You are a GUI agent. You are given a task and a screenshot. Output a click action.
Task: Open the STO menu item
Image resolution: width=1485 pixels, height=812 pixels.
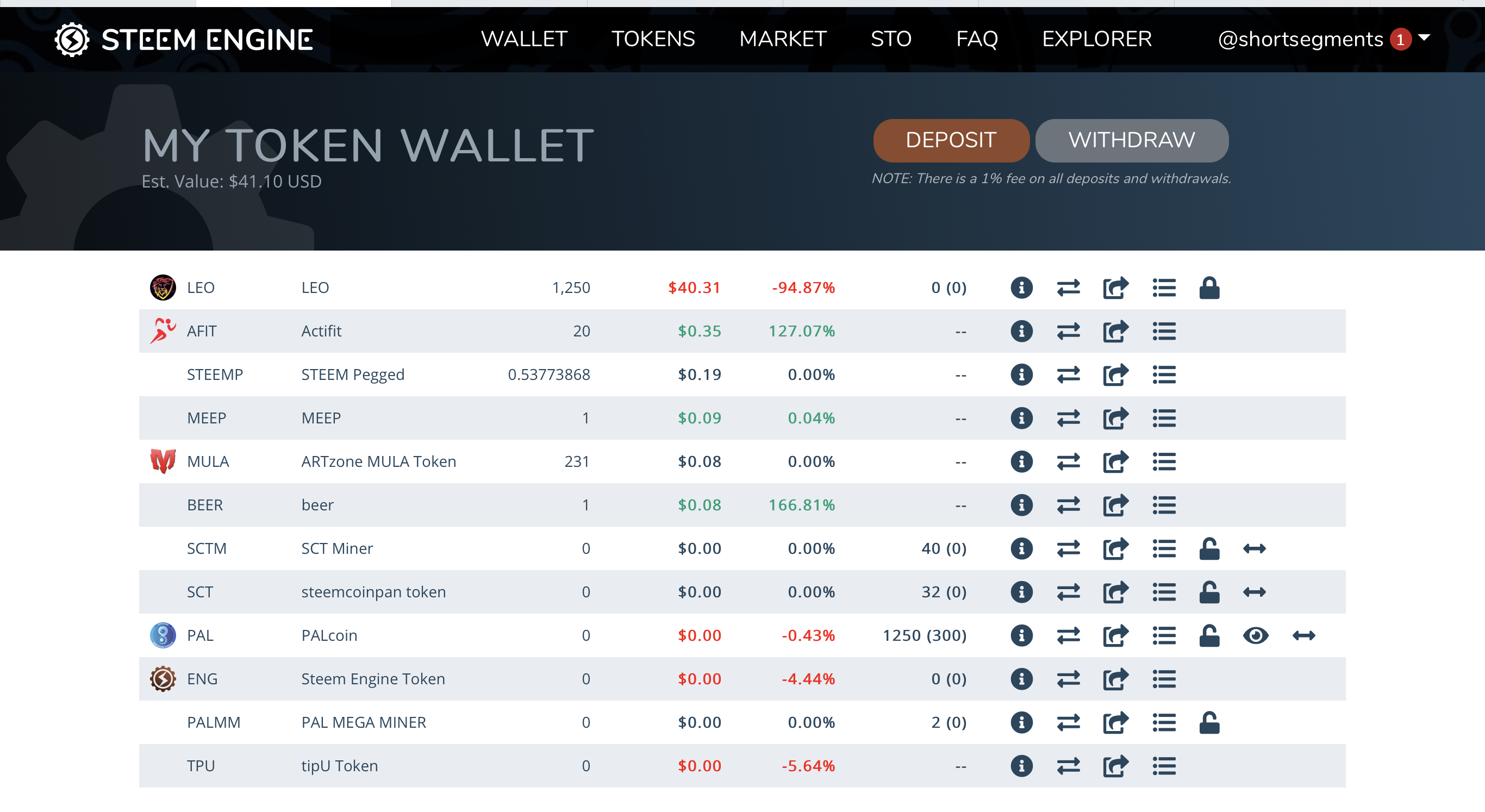[x=891, y=39]
